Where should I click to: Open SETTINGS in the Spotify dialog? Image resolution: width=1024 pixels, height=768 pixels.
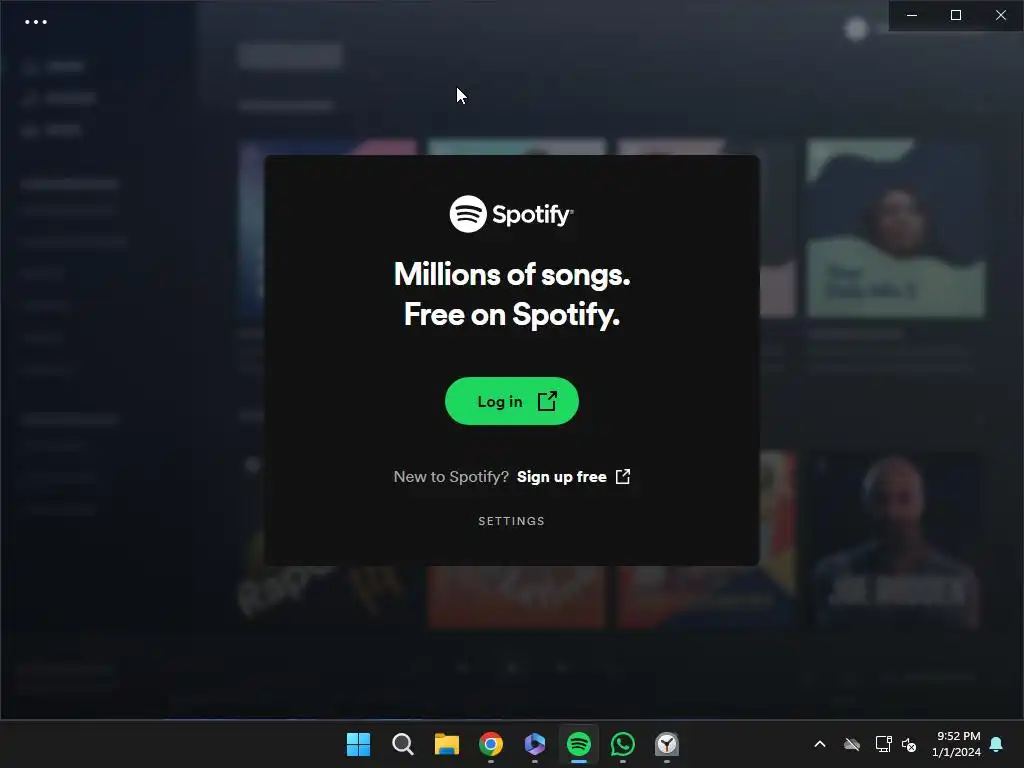pos(511,520)
